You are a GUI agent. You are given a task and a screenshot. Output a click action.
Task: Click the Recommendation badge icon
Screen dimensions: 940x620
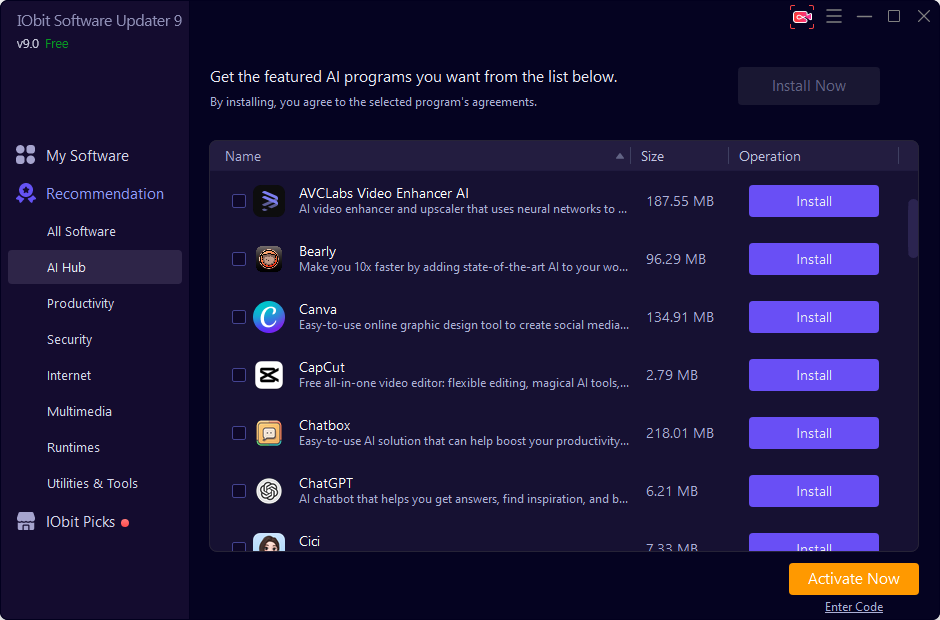[25, 193]
